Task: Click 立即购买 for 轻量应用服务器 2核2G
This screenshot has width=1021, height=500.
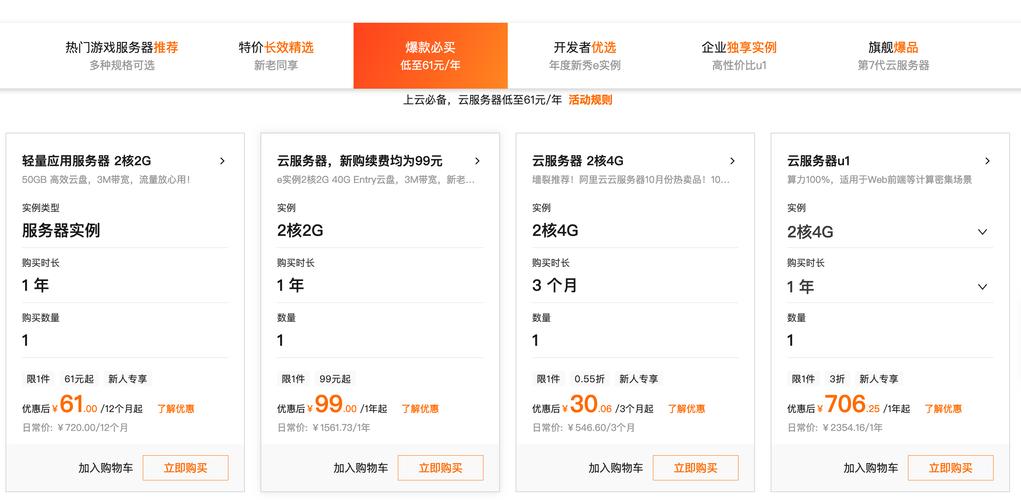Action: (x=186, y=468)
